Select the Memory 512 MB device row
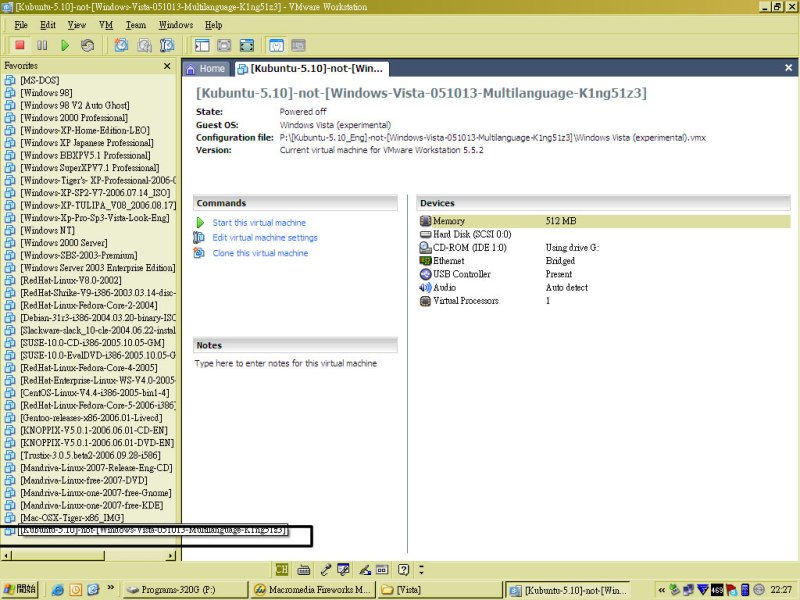This screenshot has width=800, height=600. (x=605, y=221)
